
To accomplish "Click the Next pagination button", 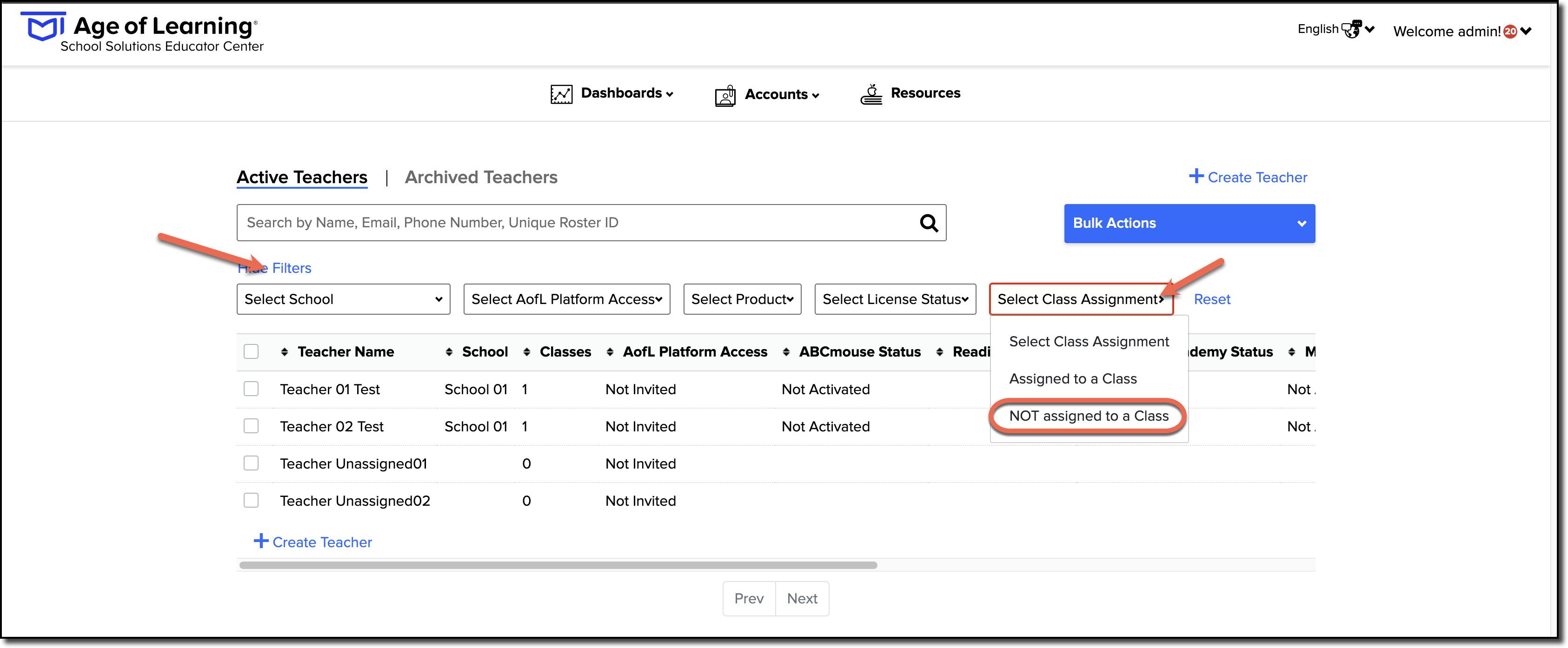I will click(x=802, y=598).
